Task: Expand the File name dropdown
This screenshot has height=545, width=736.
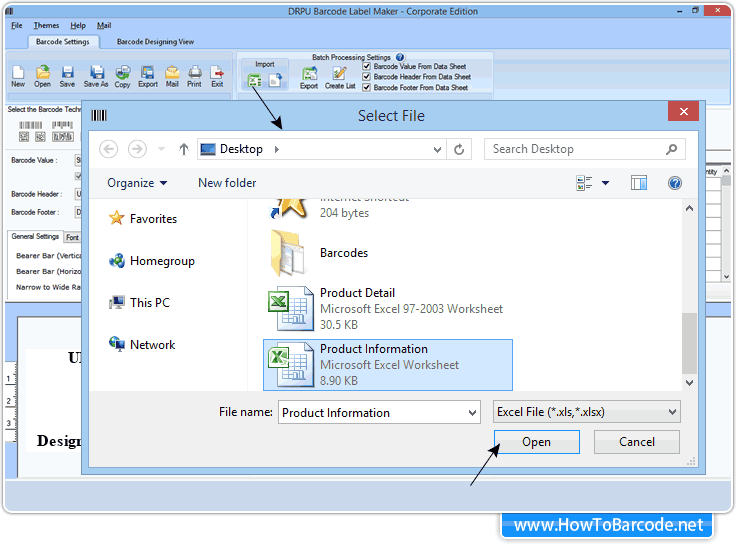Action: coord(472,413)
